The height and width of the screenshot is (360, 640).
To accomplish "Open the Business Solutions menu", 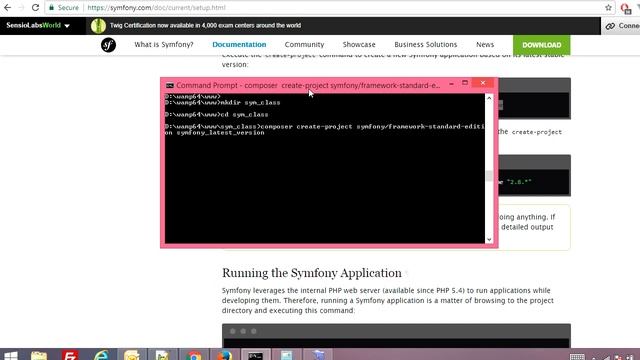I will click(426, 44).
